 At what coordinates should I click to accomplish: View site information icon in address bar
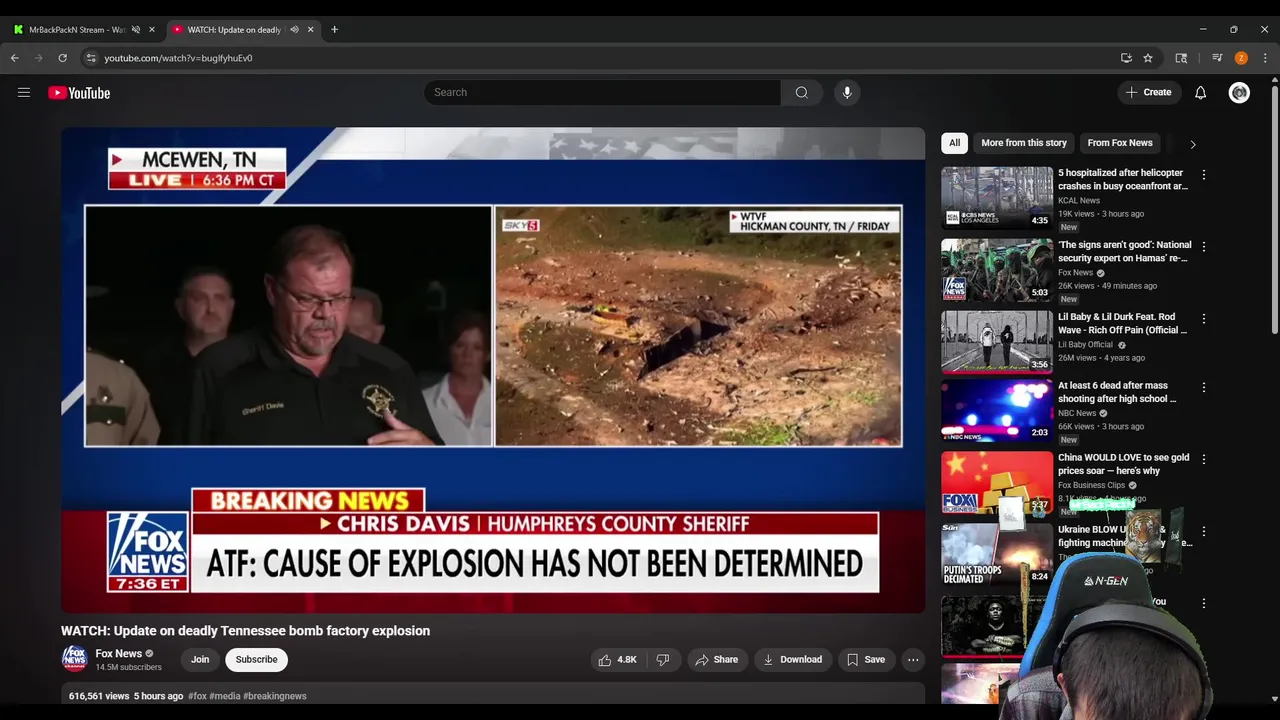91,58
